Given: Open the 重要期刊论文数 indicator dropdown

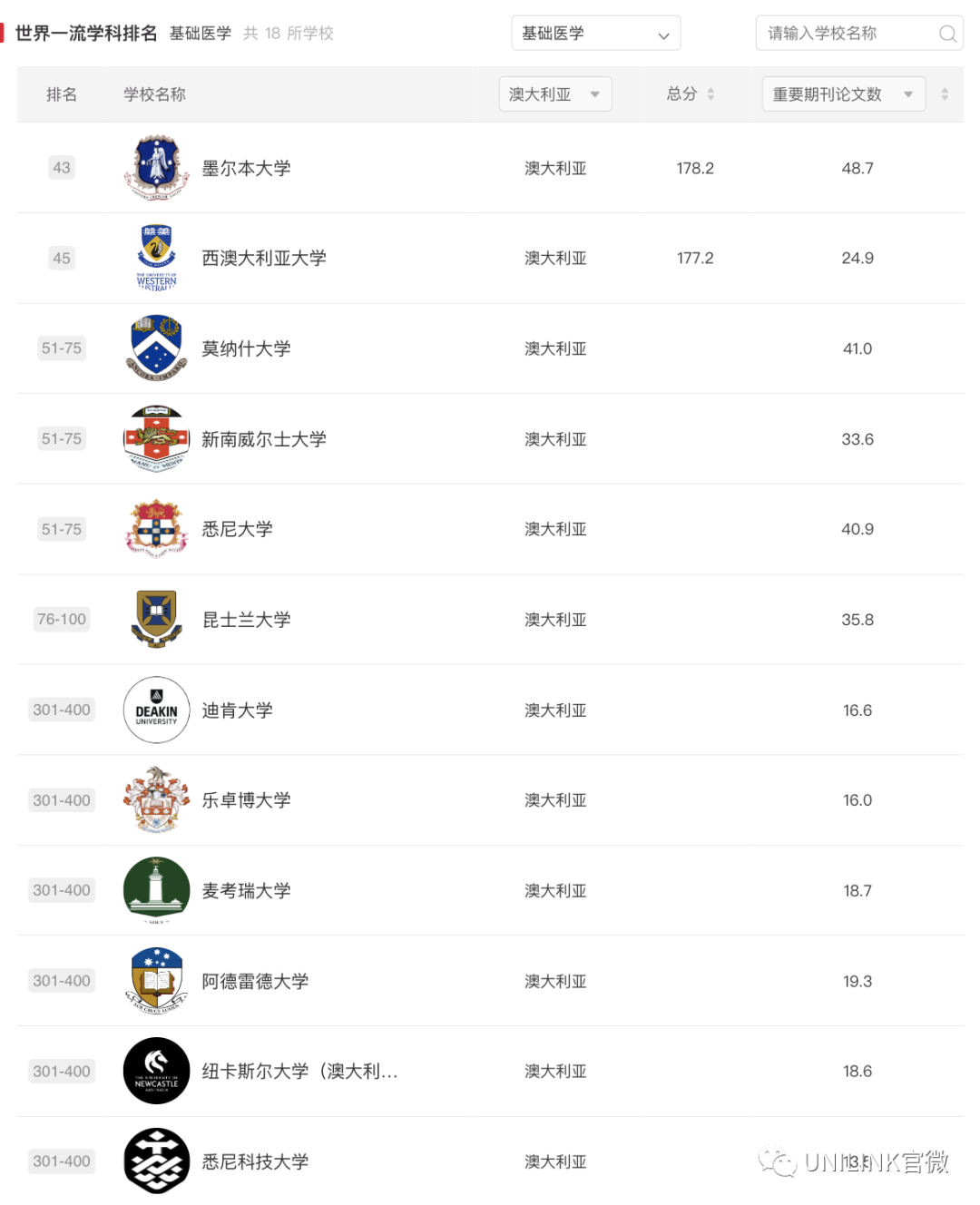Looking at the screenshot, I should pyautogui.click(x=844, y=94).
